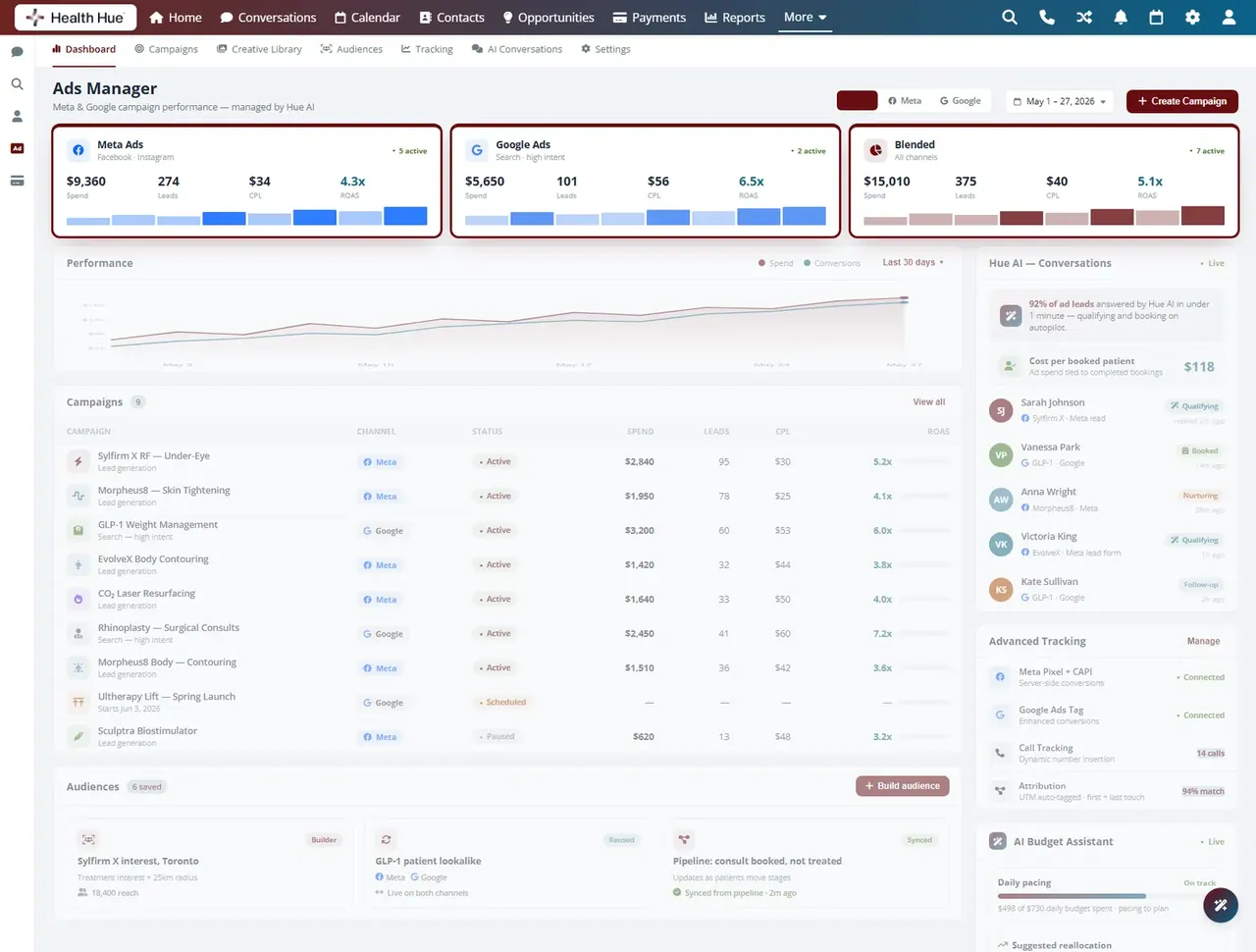The image size is (1256, 952).
Task: Open the notifications bell
Action: click(x=1121, y=17)
